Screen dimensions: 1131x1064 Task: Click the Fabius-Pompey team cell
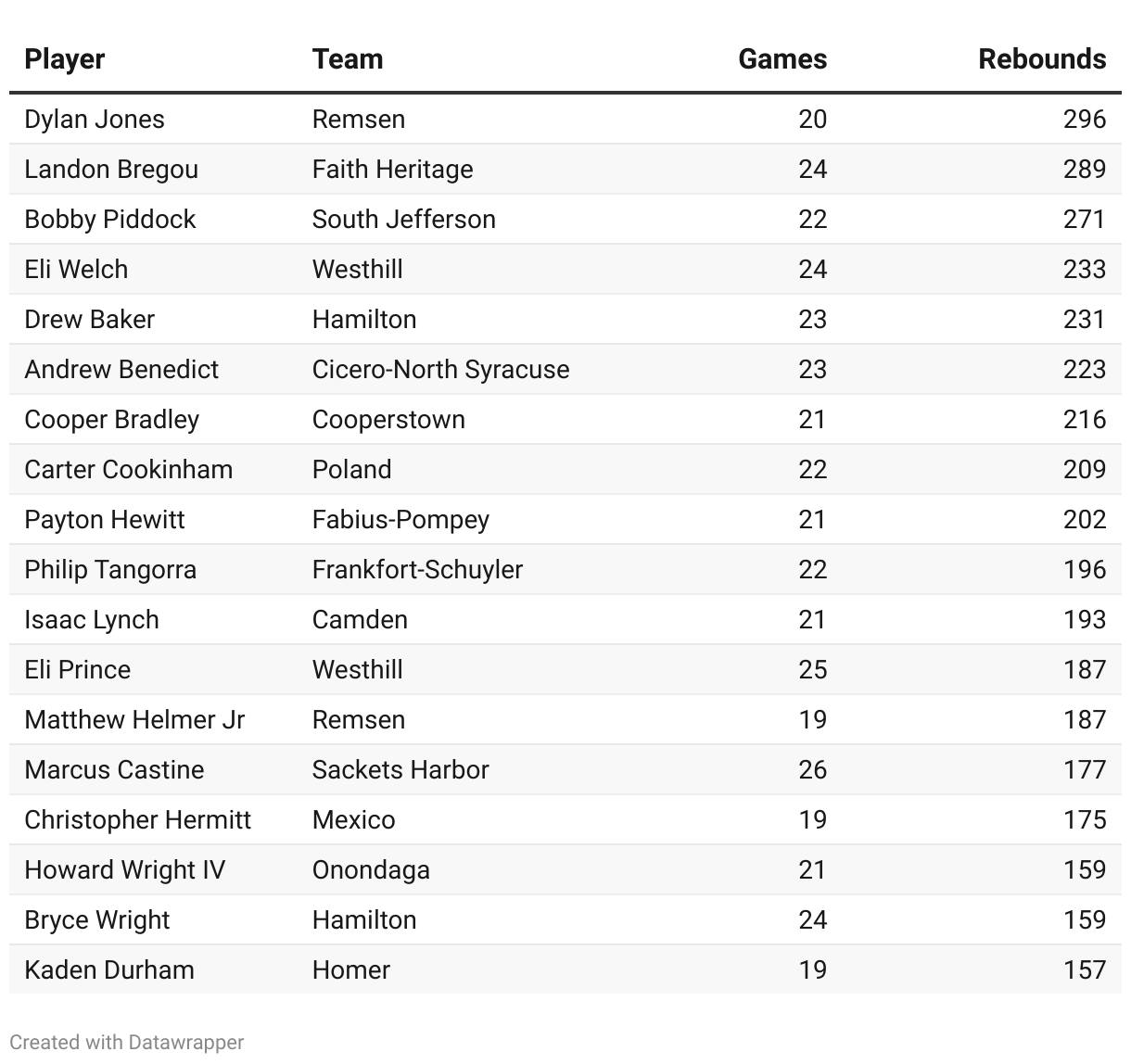[400, 520]
